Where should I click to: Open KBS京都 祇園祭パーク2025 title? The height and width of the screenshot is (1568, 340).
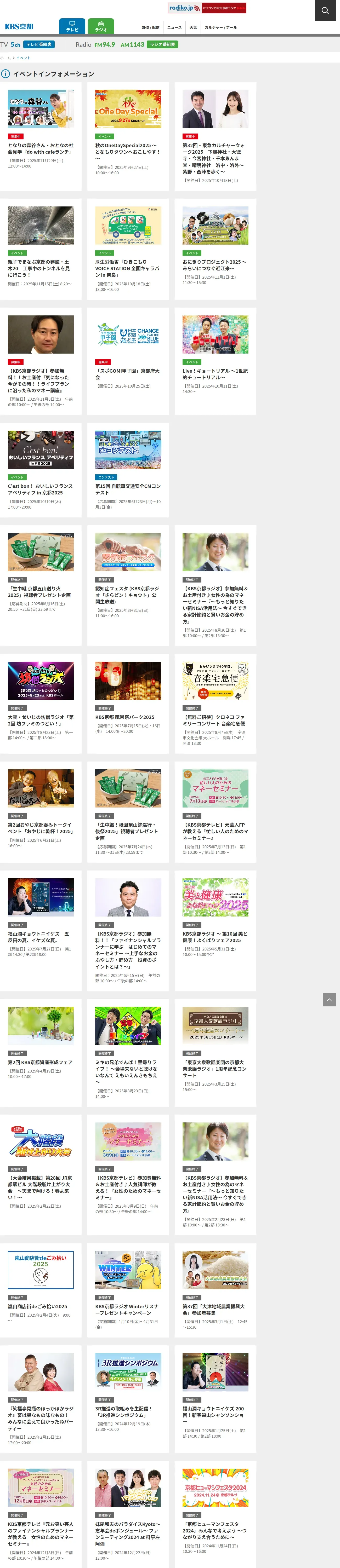pos(125,717)
